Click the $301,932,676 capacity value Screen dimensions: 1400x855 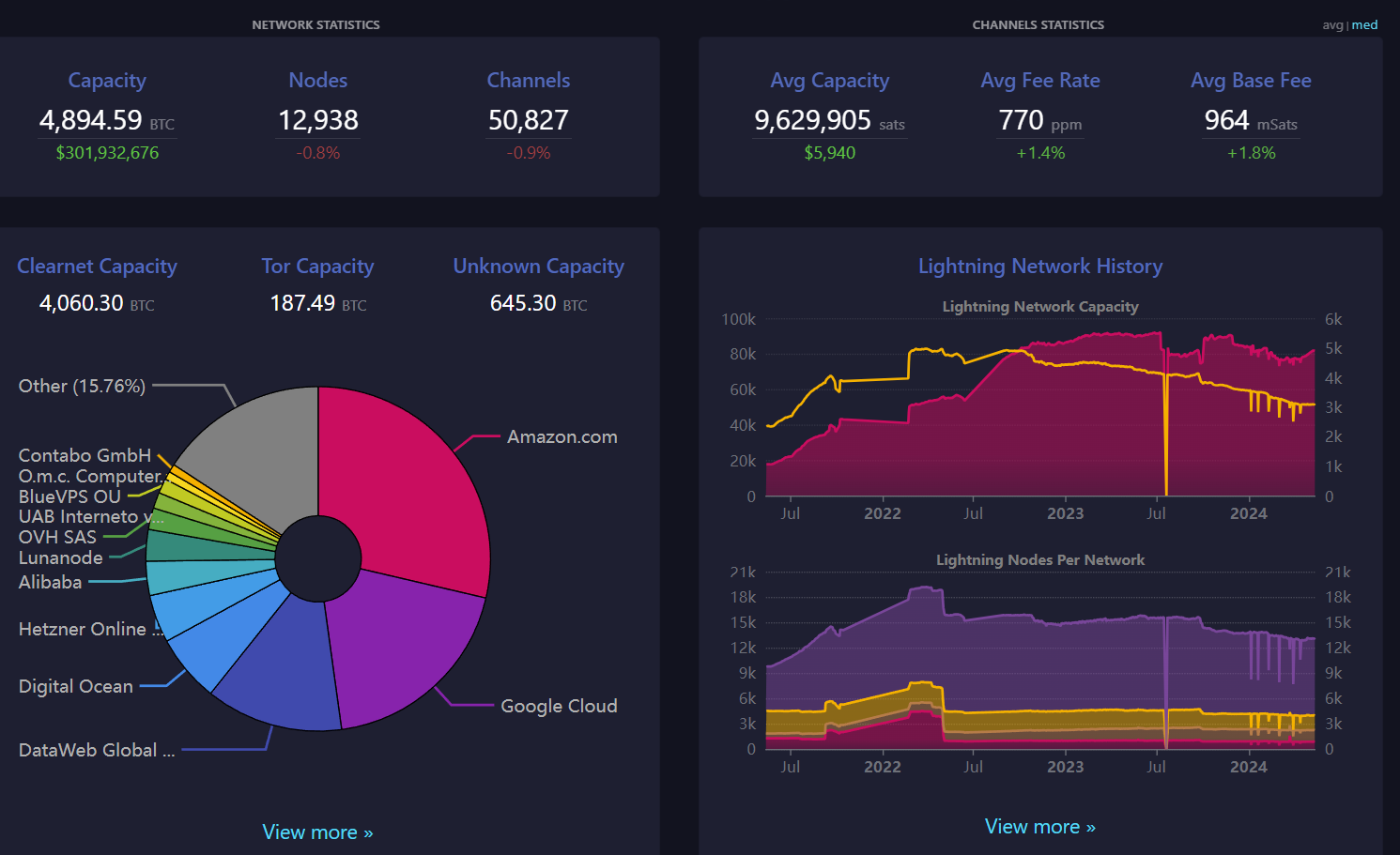pos(107,153)
